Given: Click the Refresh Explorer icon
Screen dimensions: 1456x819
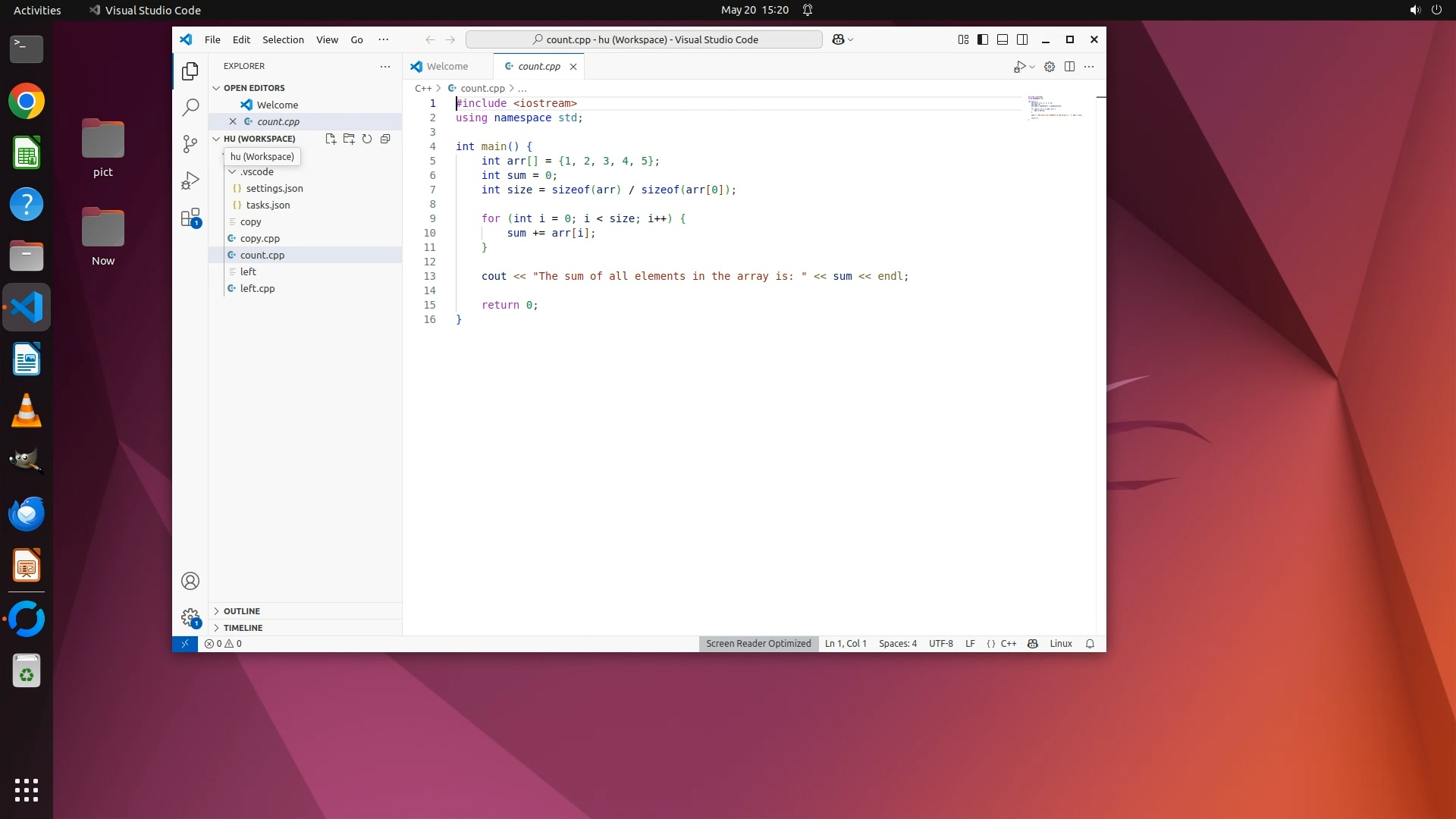Looking at the screenshot, I should pos(367,139).
